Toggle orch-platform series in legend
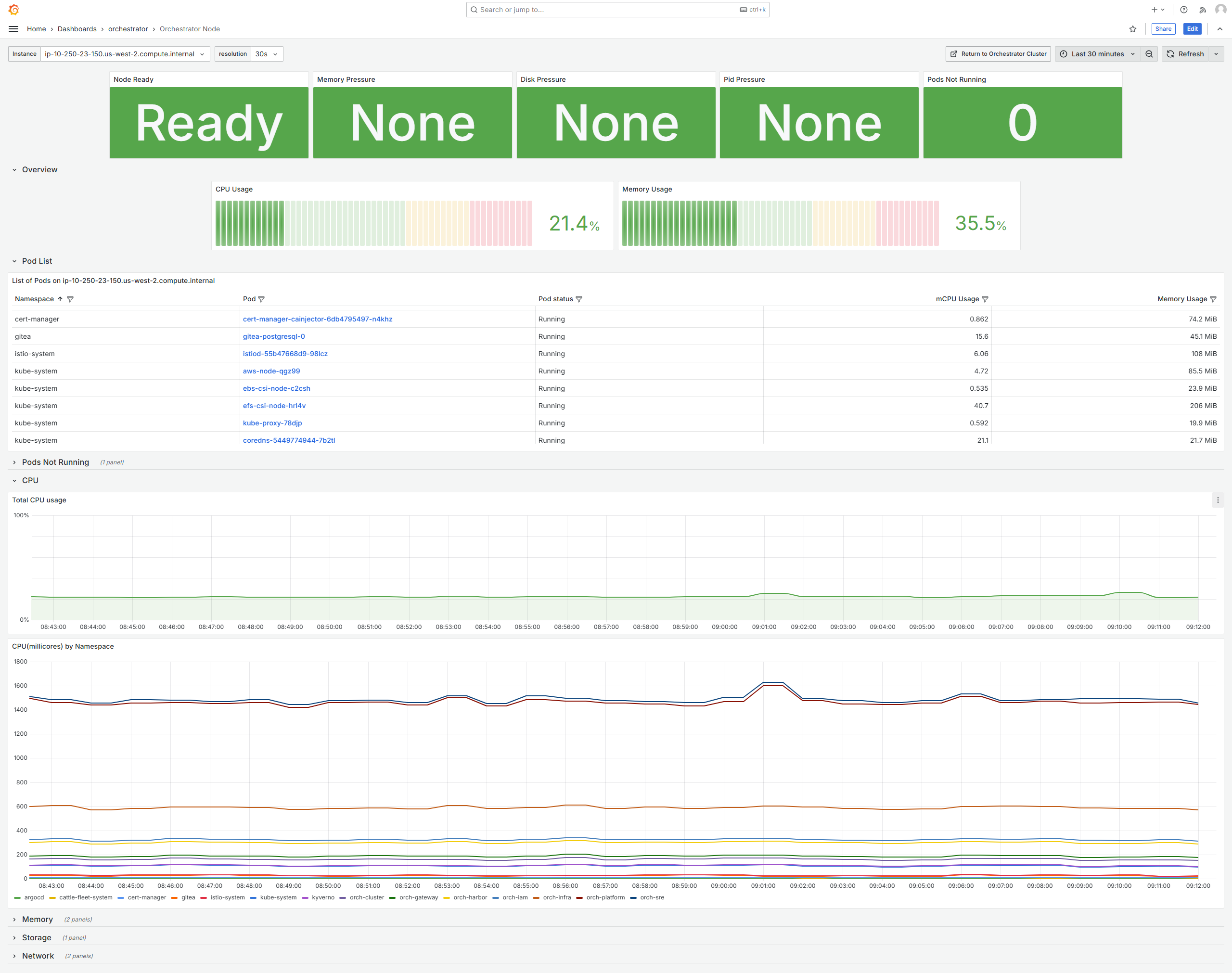Image resolution: width=1232 pixels, height=973 pixels. click(605, 897)
